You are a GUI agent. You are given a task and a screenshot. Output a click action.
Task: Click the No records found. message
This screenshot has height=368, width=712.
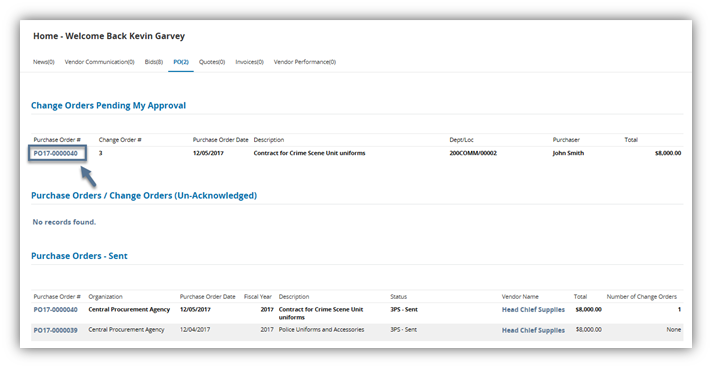click(64, 222)
